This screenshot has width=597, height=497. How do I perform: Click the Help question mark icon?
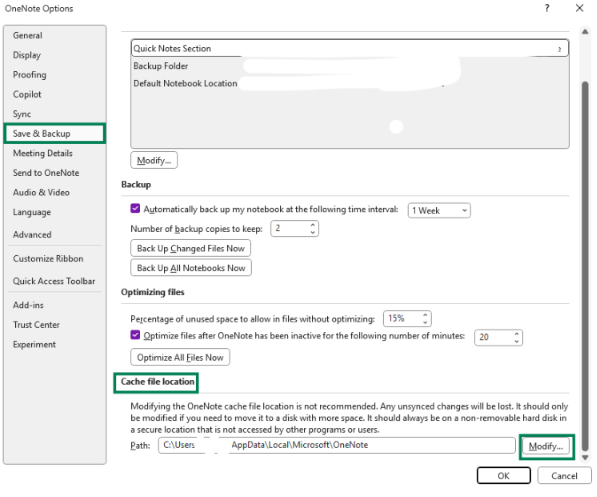click(x=547, y=8)
